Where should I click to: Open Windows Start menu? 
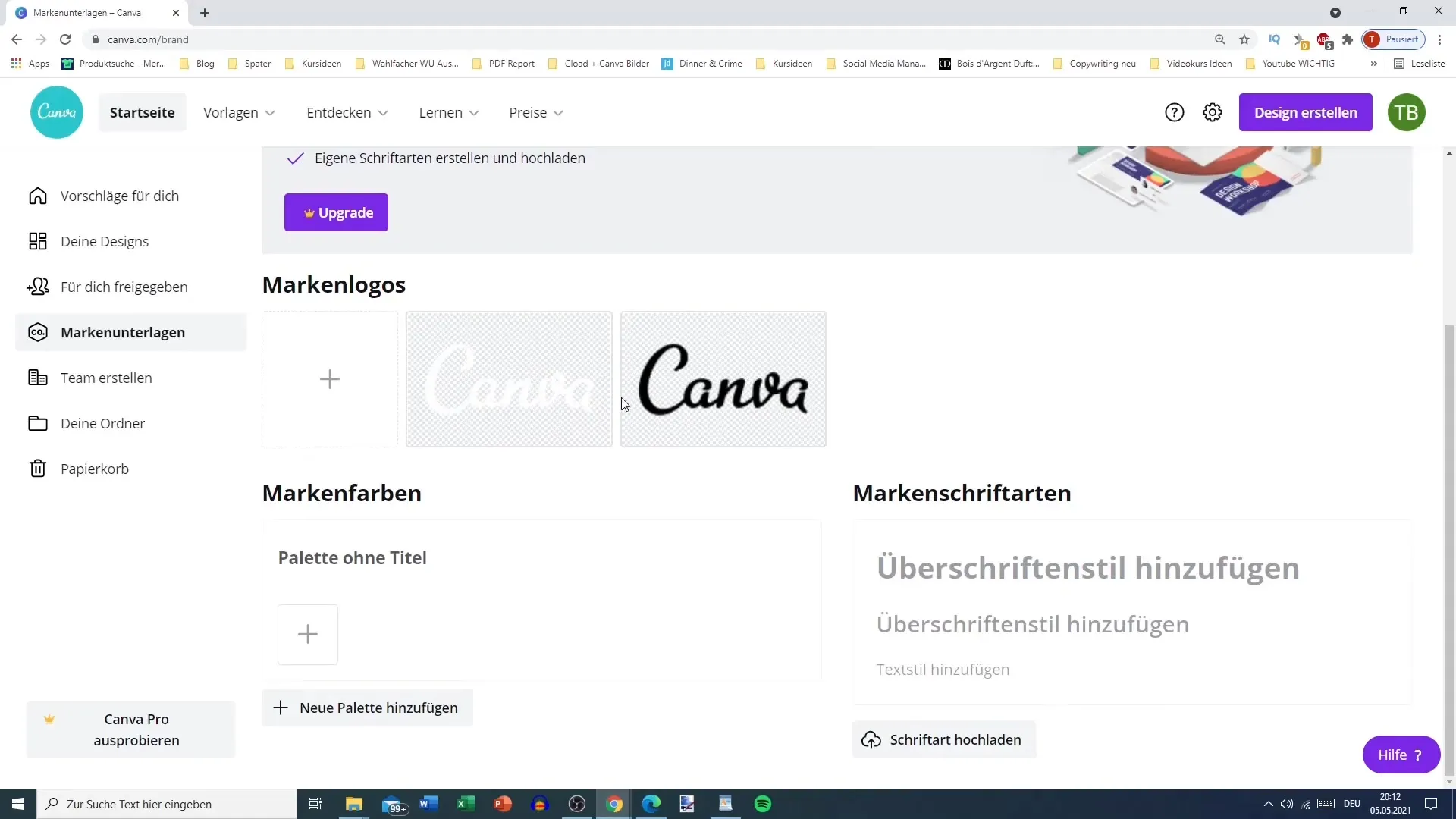18,804
